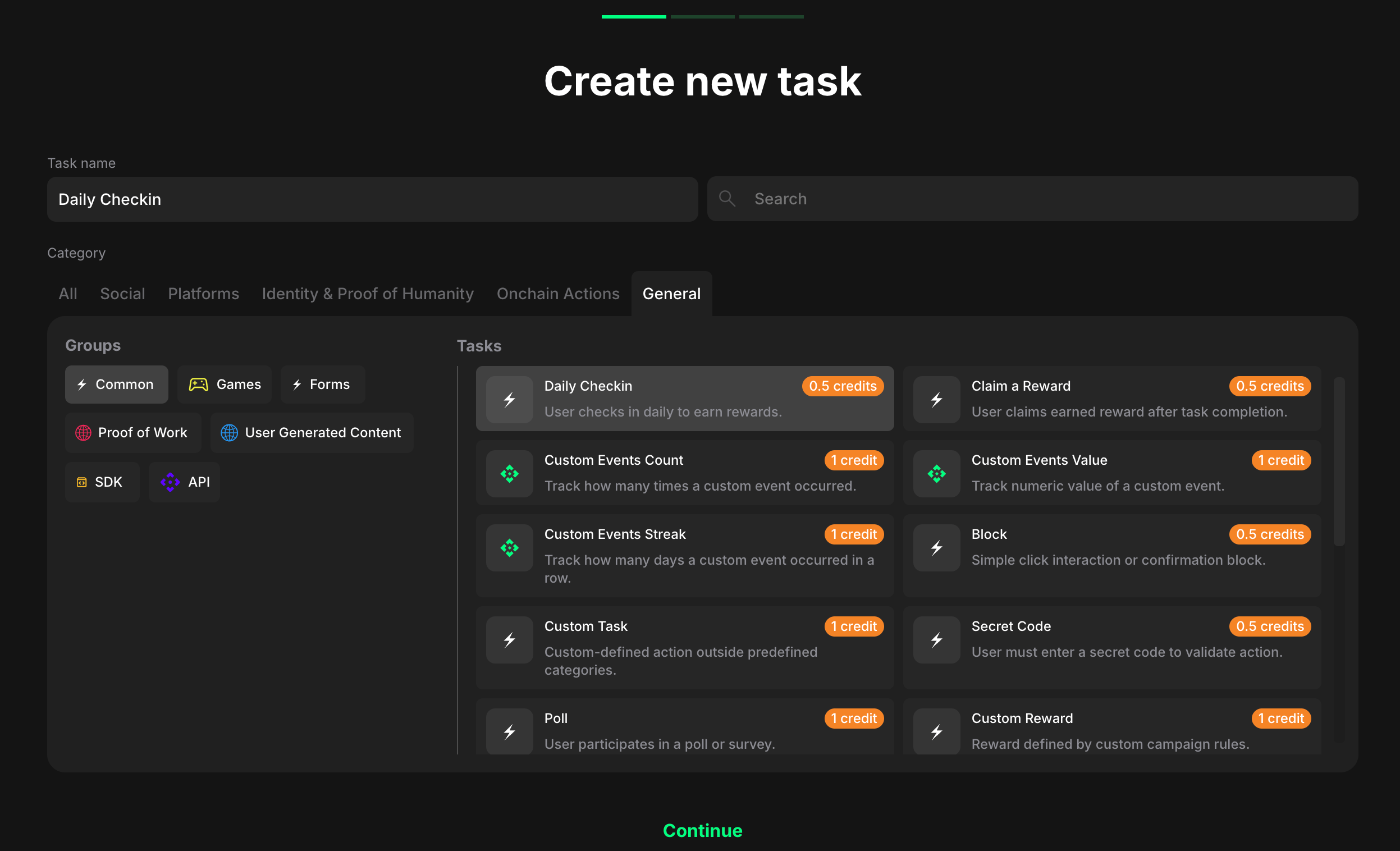Screen dimensions: 1400x851
Task: Click the third progress step bar
Action: pos(771,16)
